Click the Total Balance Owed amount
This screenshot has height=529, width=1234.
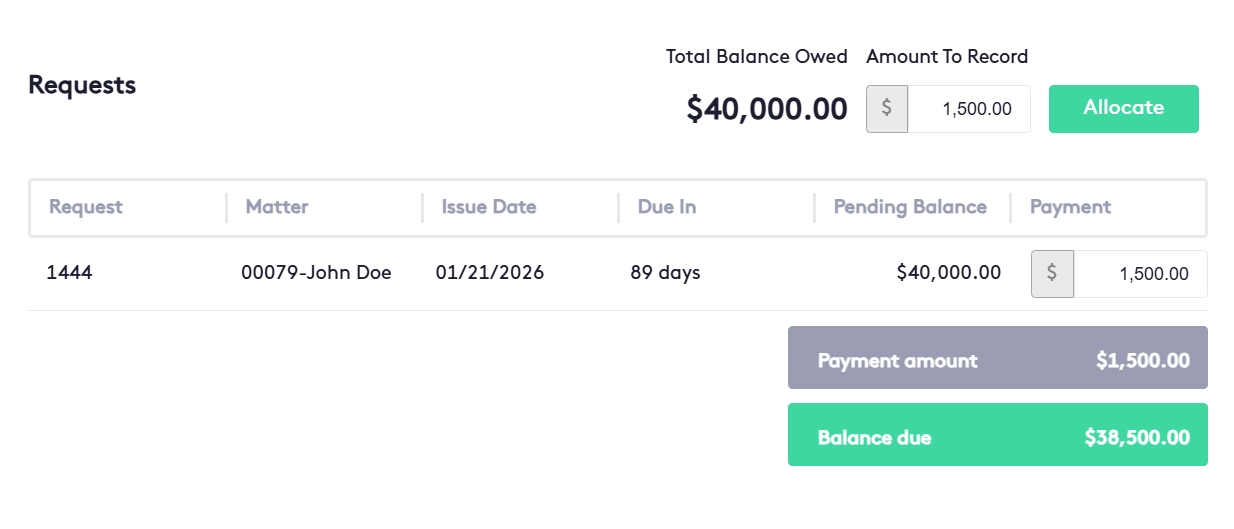click(766, 109)
